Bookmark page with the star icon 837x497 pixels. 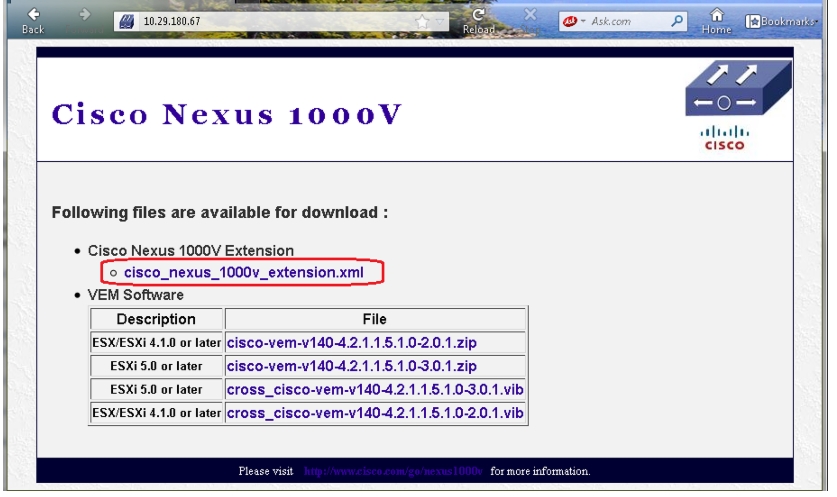pyautogui.click(x=422, y=22)
